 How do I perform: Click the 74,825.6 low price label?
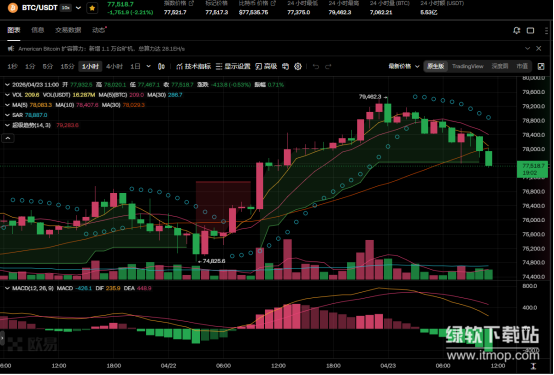[x=214, y=261]
